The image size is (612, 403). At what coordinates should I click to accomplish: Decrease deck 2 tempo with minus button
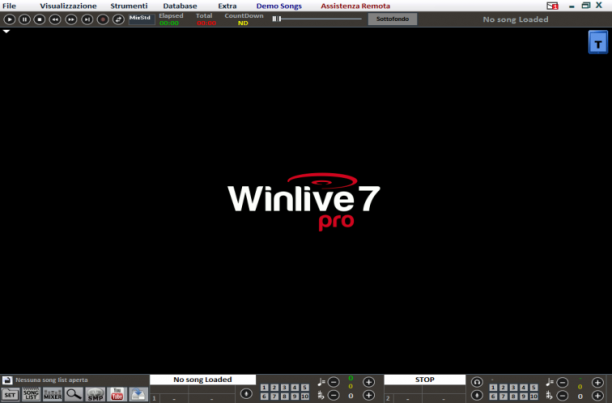click(x=562, y=382)
